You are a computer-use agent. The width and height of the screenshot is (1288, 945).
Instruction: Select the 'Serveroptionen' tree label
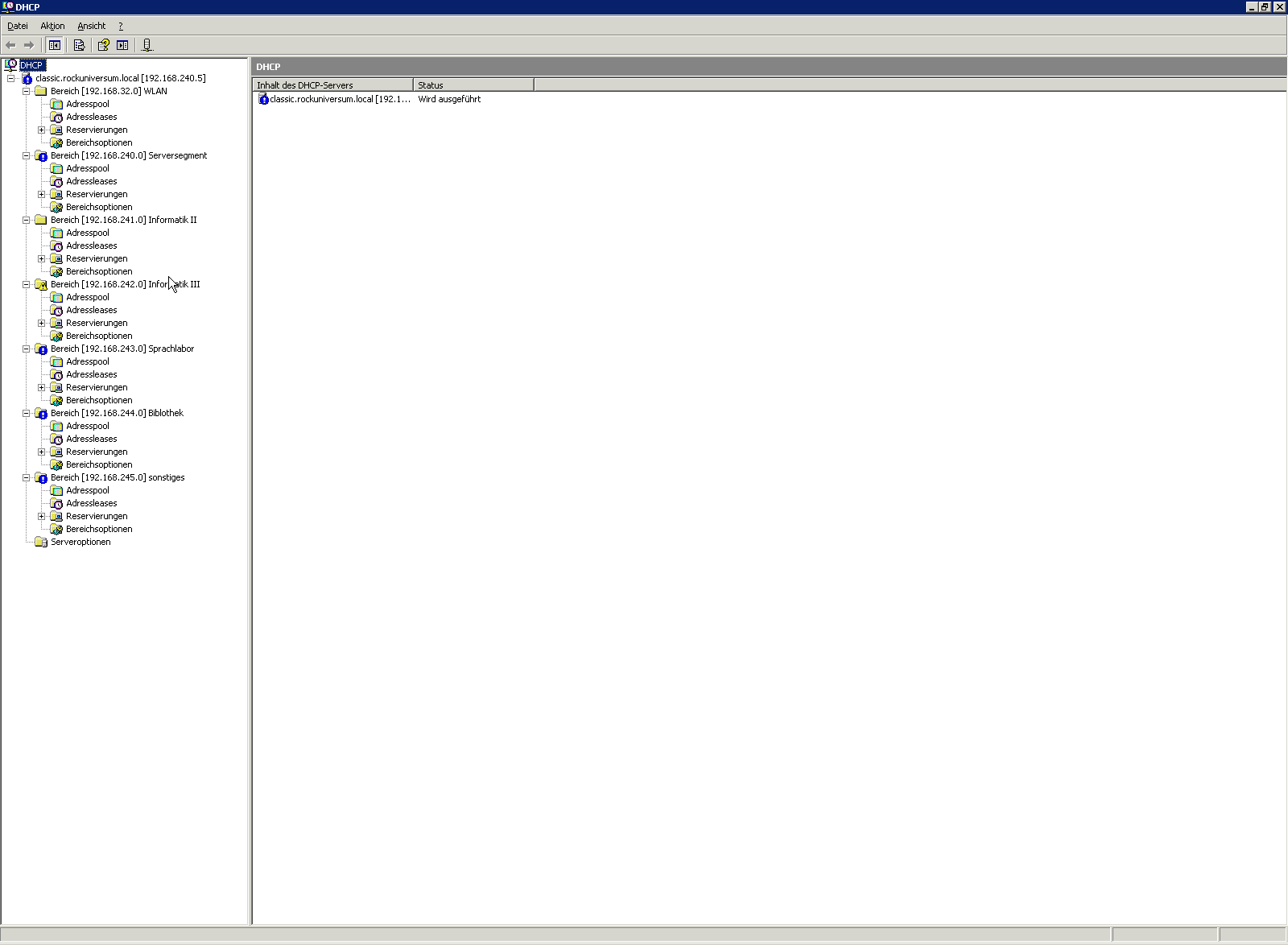pyautogui.click(x=80, y=542)
